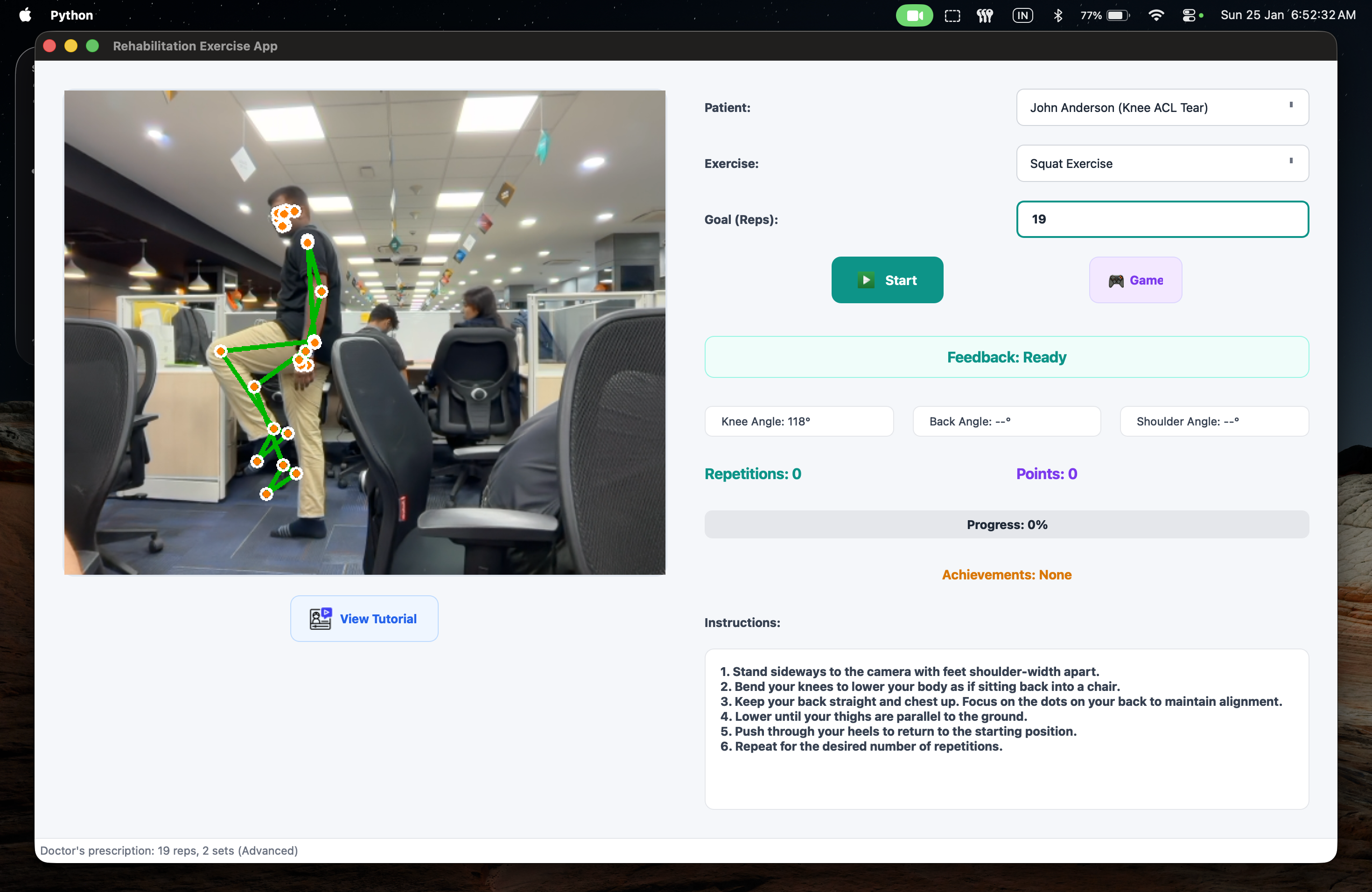
Task: Open the Wi-Fi status menu
Action: (1155, 15)
